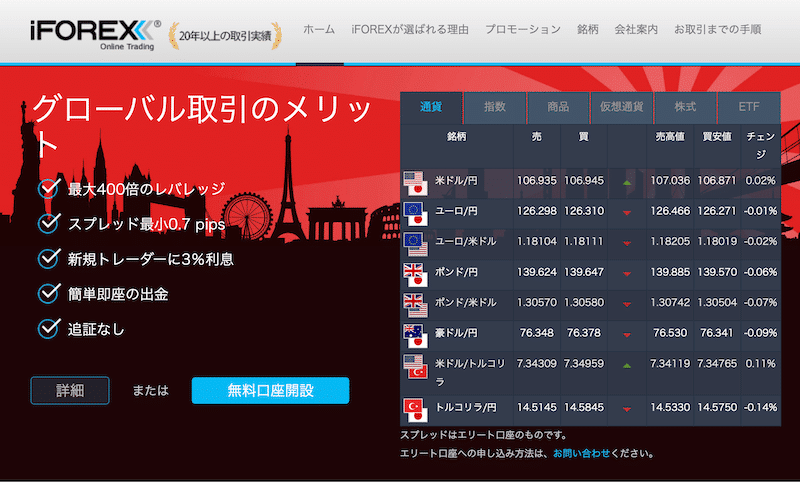Select the ETF tab
This screenshot has width=800, height=485.
click(x=748, y=107)
